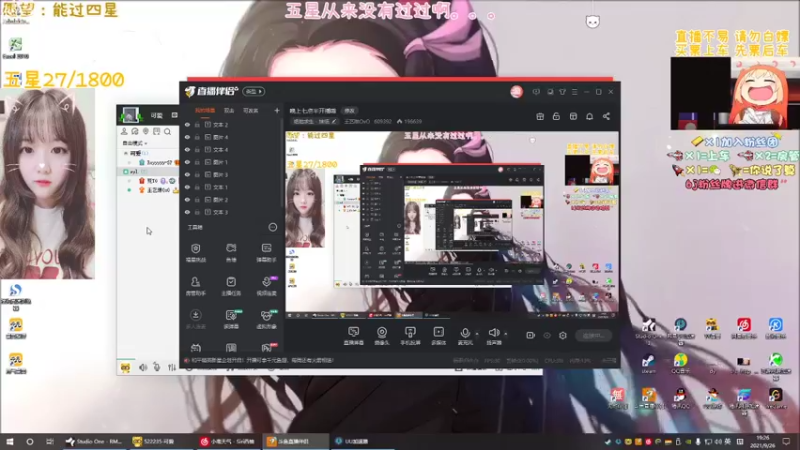The width and height of the screenshot is (800, 450).
Task: Open the 房管助手 tool
Action: [195, 286]
